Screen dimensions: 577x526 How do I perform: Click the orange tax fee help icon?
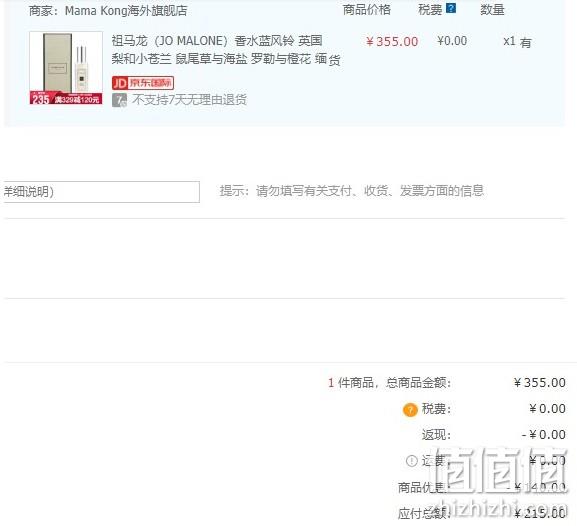pyautogui.click(x=410, y=409)
